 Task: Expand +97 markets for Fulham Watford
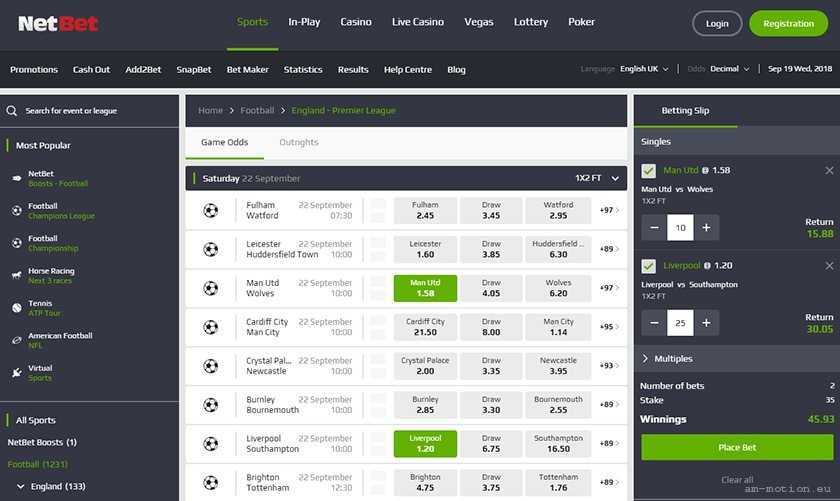(609, 210)
